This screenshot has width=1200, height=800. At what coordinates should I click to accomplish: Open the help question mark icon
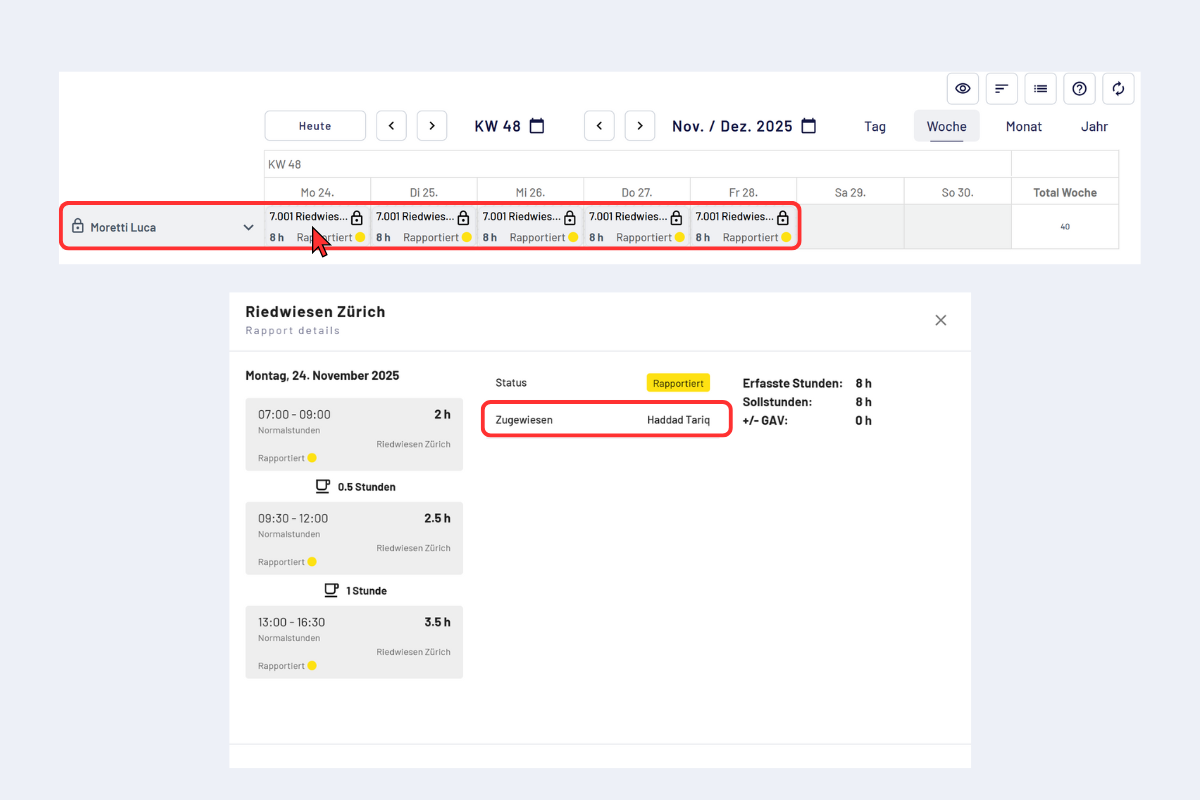[x=1079, y=89]
